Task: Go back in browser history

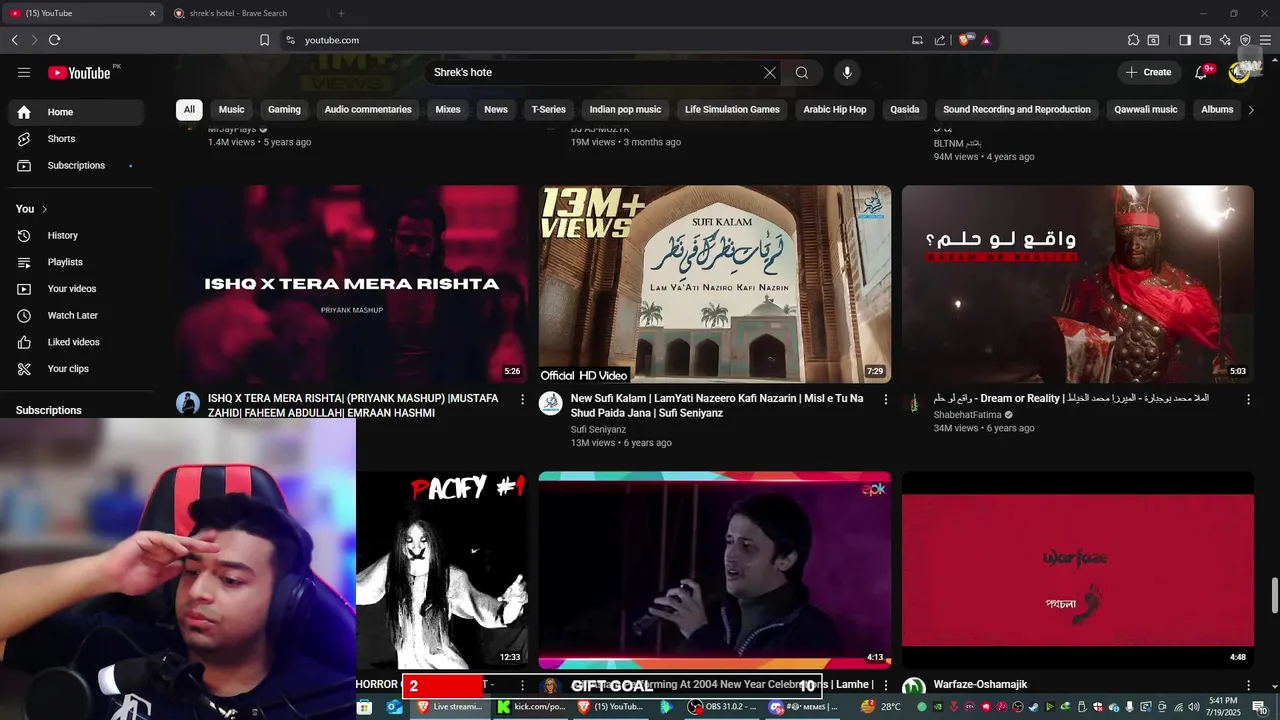Action: (14, 40)
